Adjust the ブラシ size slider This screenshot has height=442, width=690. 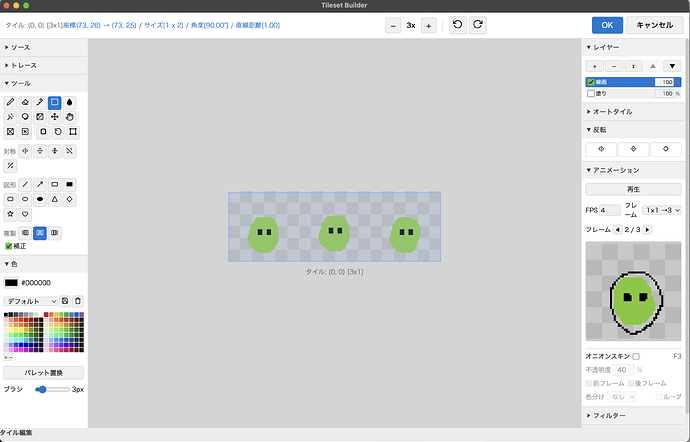pos(52,390)
